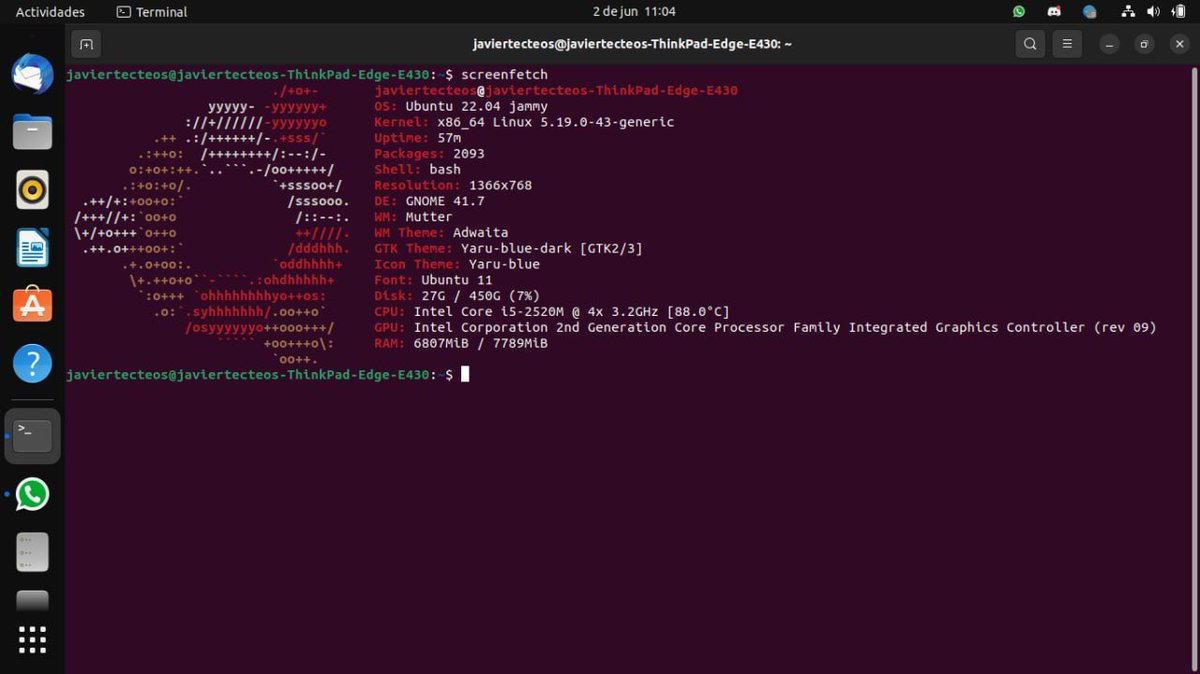Open the network status indicator
Screen dimensions: 1200x674
1128,12
